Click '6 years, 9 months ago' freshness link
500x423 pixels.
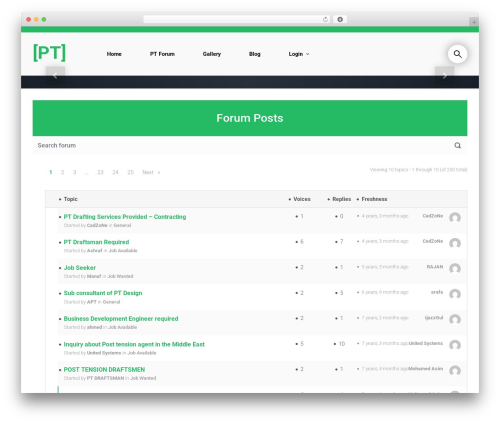385,292
